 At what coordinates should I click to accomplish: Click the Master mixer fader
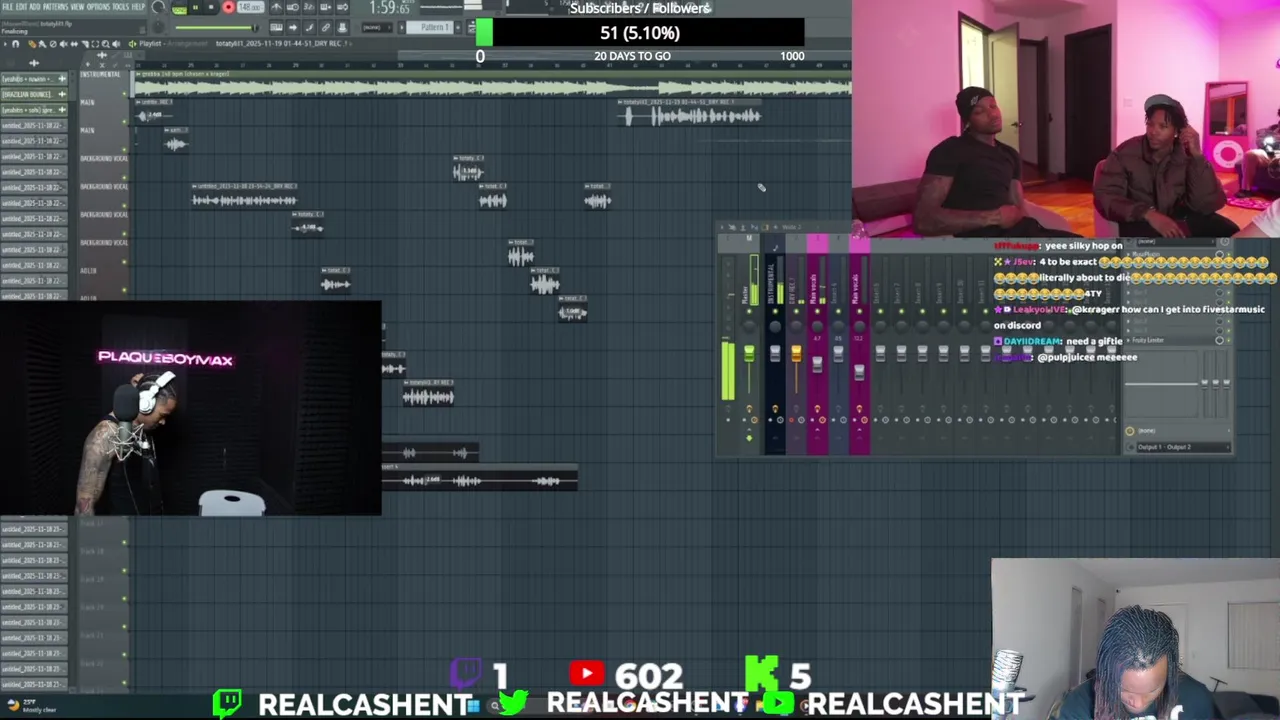tap(749, 353)
